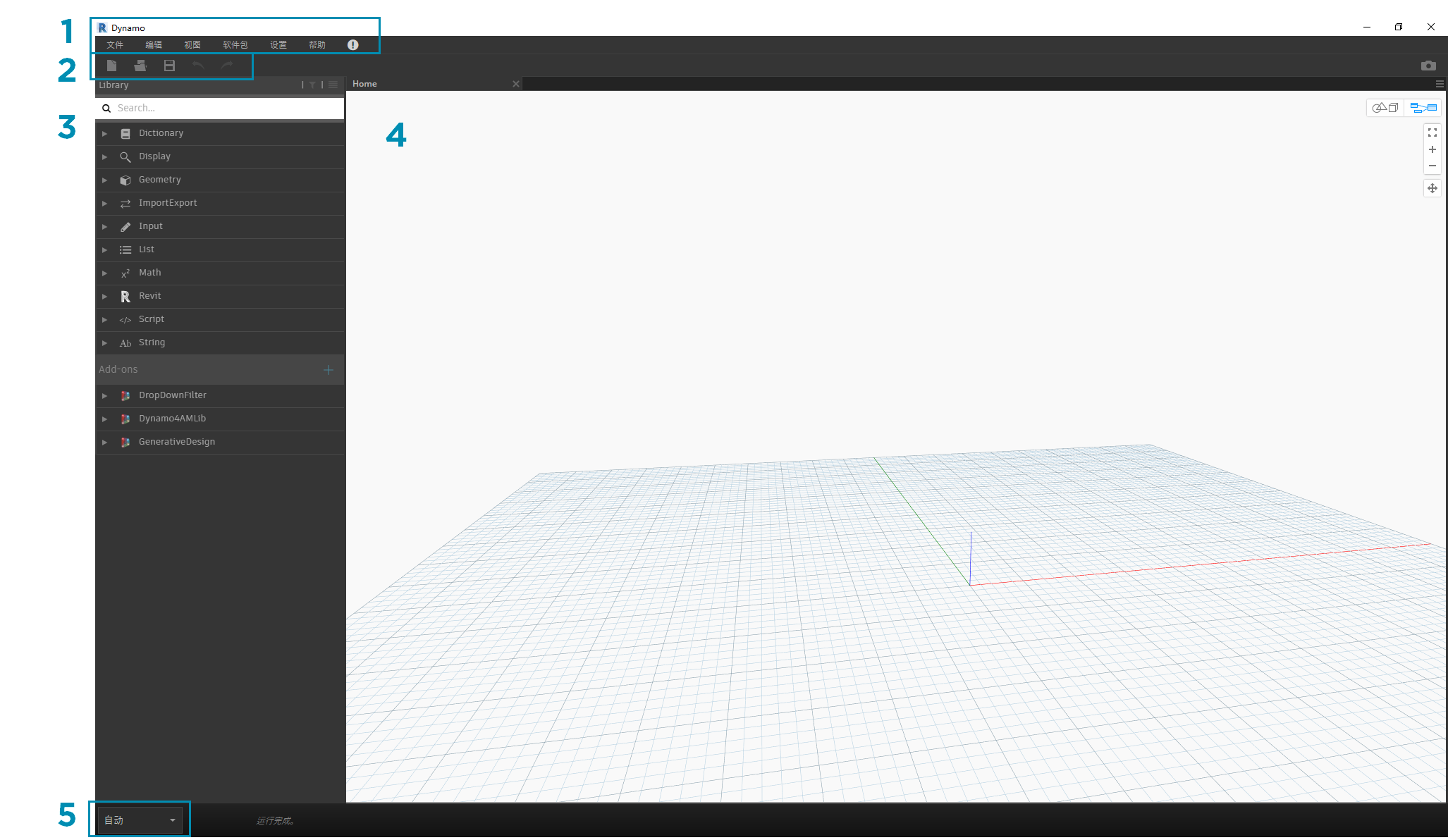Image resolution: width=1448 pixels, height=840 pixels.
Task: Switch to the 3D geometry background preview
Action: (1385, 108)
